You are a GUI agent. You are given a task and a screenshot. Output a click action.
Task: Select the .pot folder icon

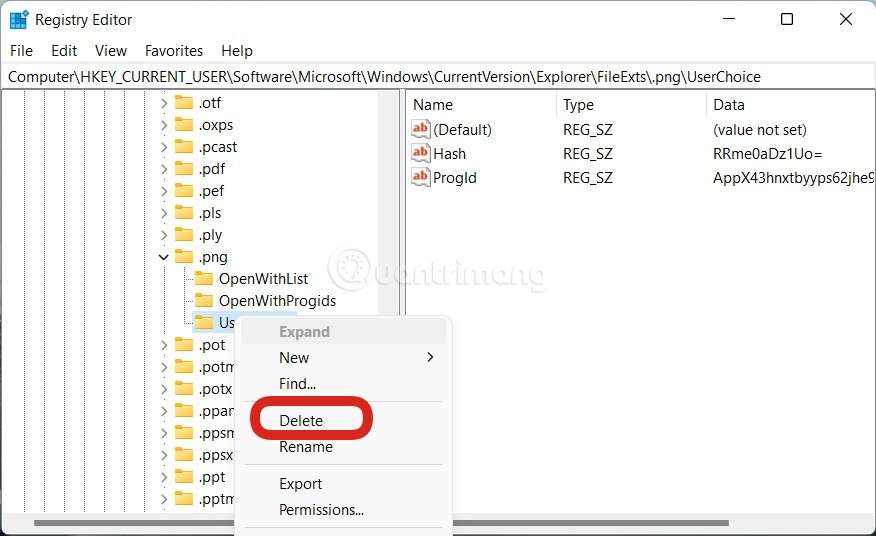pos(184,345)
